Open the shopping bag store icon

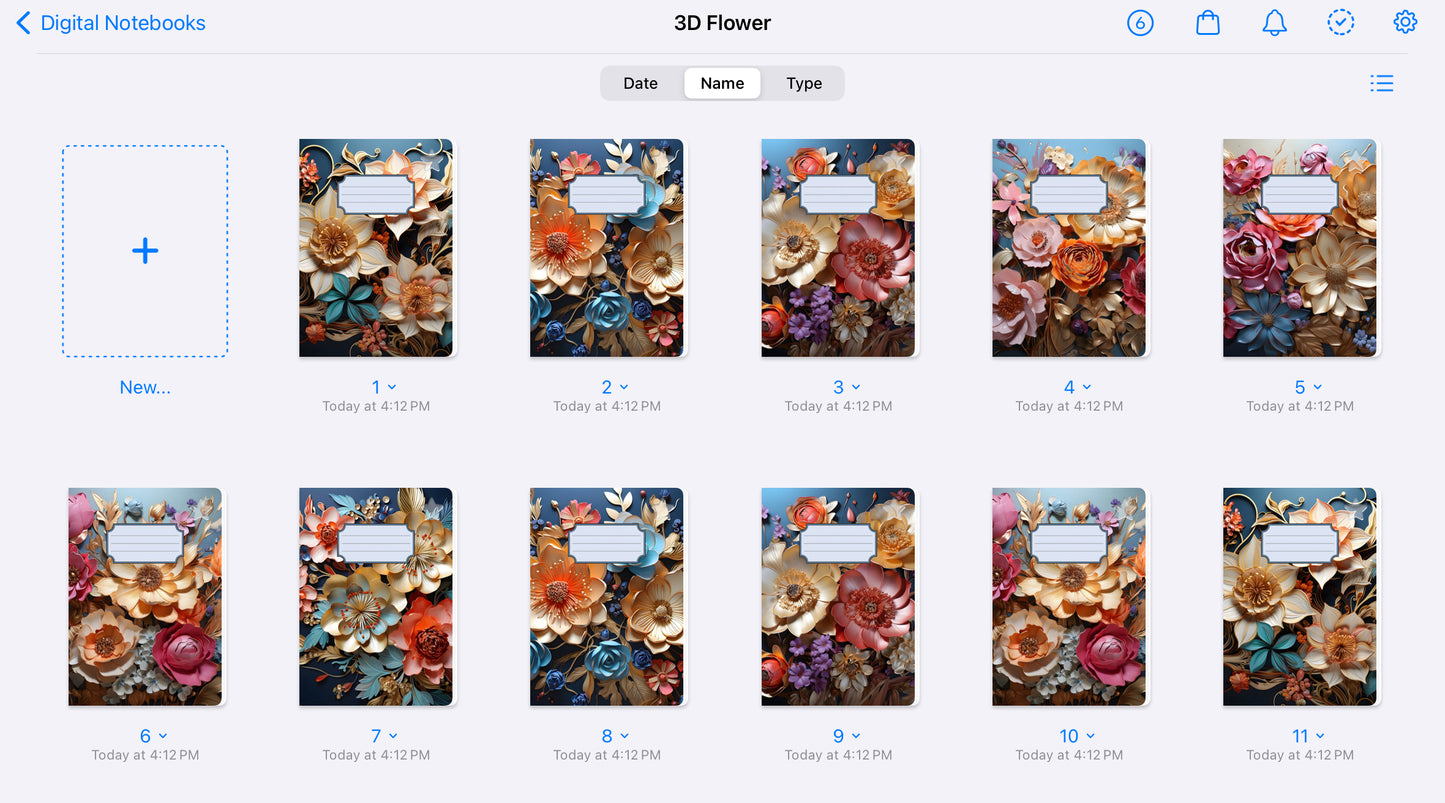1208,22
